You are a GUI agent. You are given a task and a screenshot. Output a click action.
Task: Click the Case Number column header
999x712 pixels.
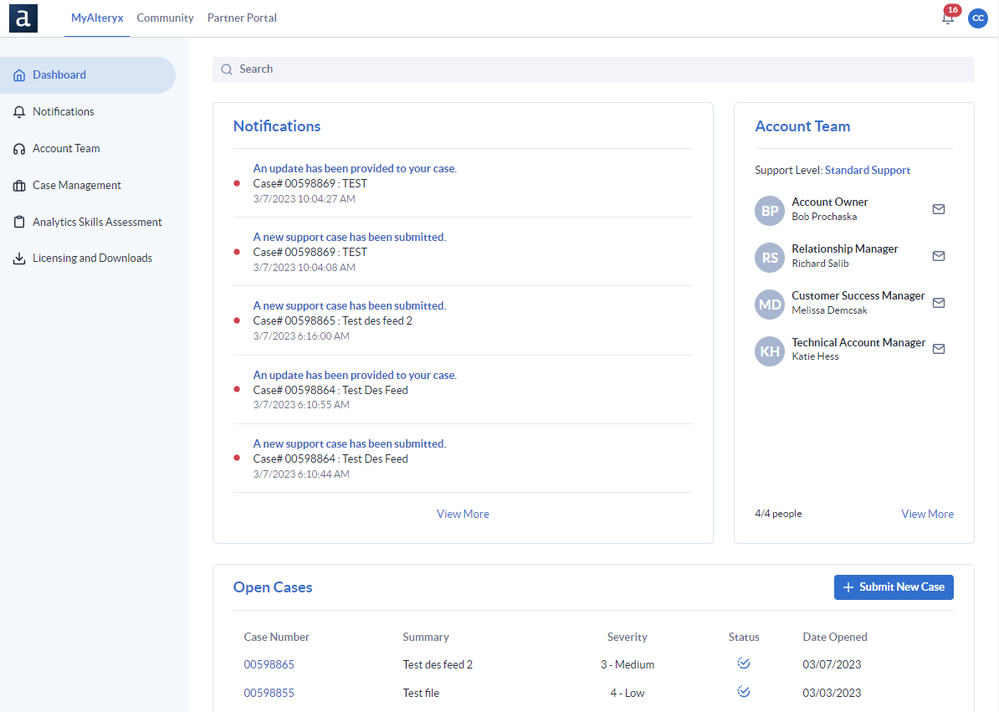pos(277,637)
